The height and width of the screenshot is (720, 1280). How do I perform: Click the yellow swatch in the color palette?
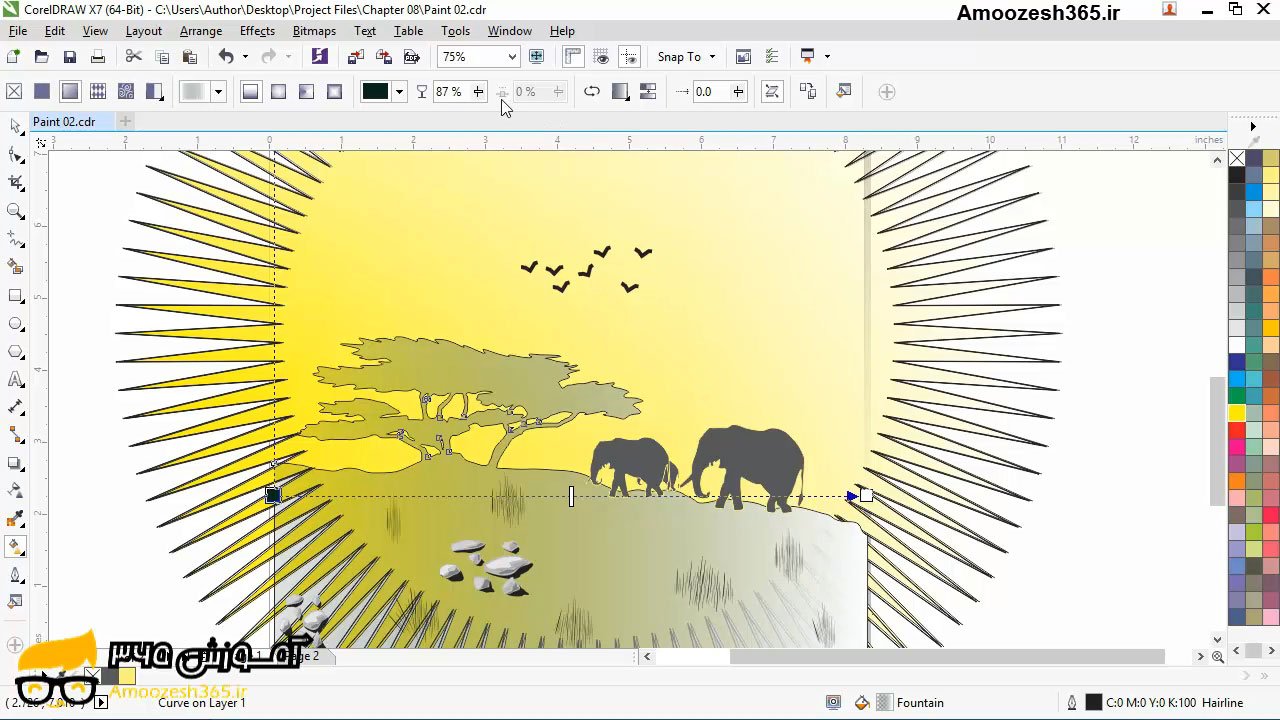tap(1237, 412)
